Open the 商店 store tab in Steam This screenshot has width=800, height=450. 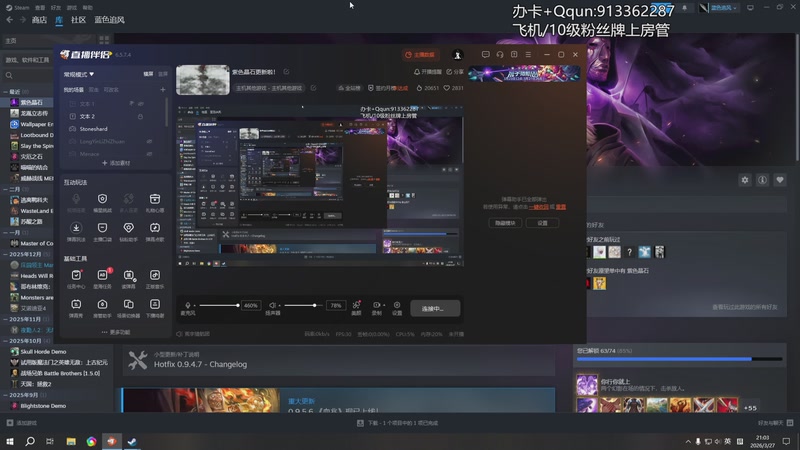(39, 20)
